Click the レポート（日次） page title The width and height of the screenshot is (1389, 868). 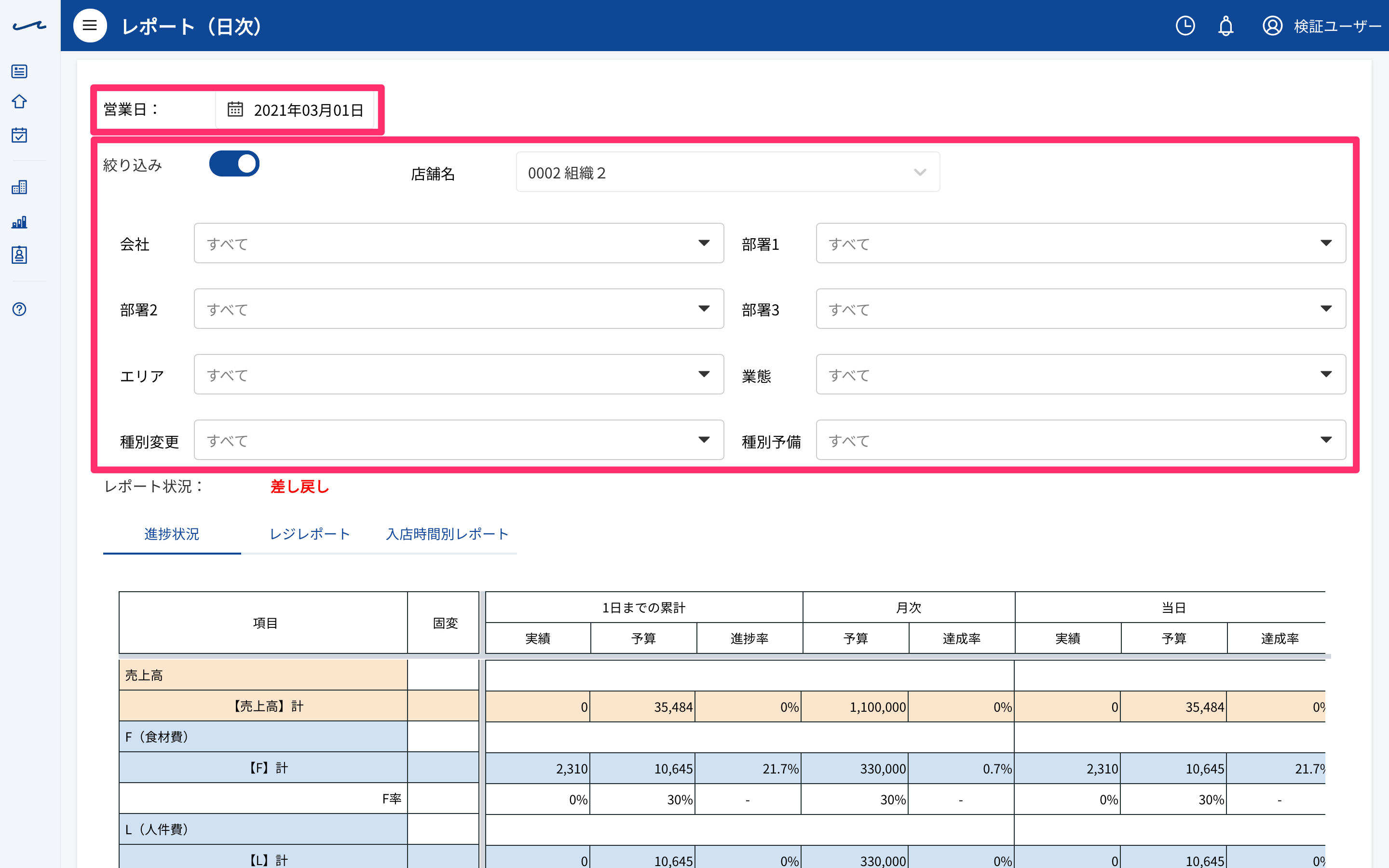point(192,27)
